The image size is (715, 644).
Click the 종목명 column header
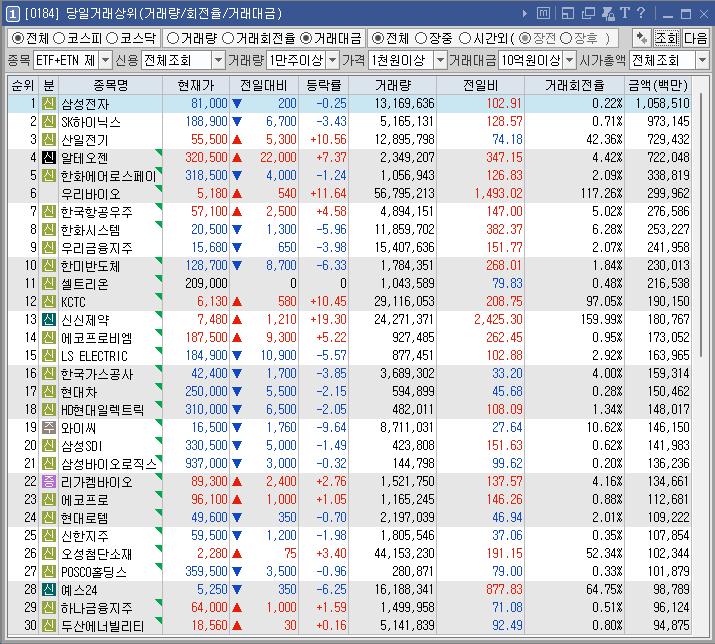pos(110,85)
